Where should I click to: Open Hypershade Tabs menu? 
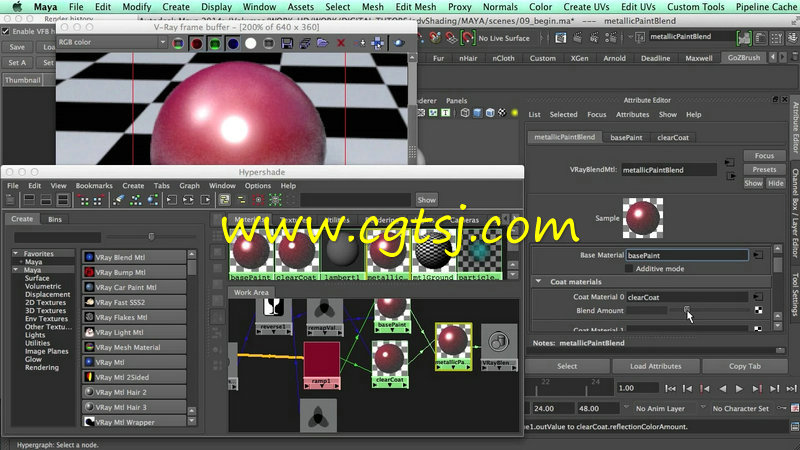pos(161,186)
